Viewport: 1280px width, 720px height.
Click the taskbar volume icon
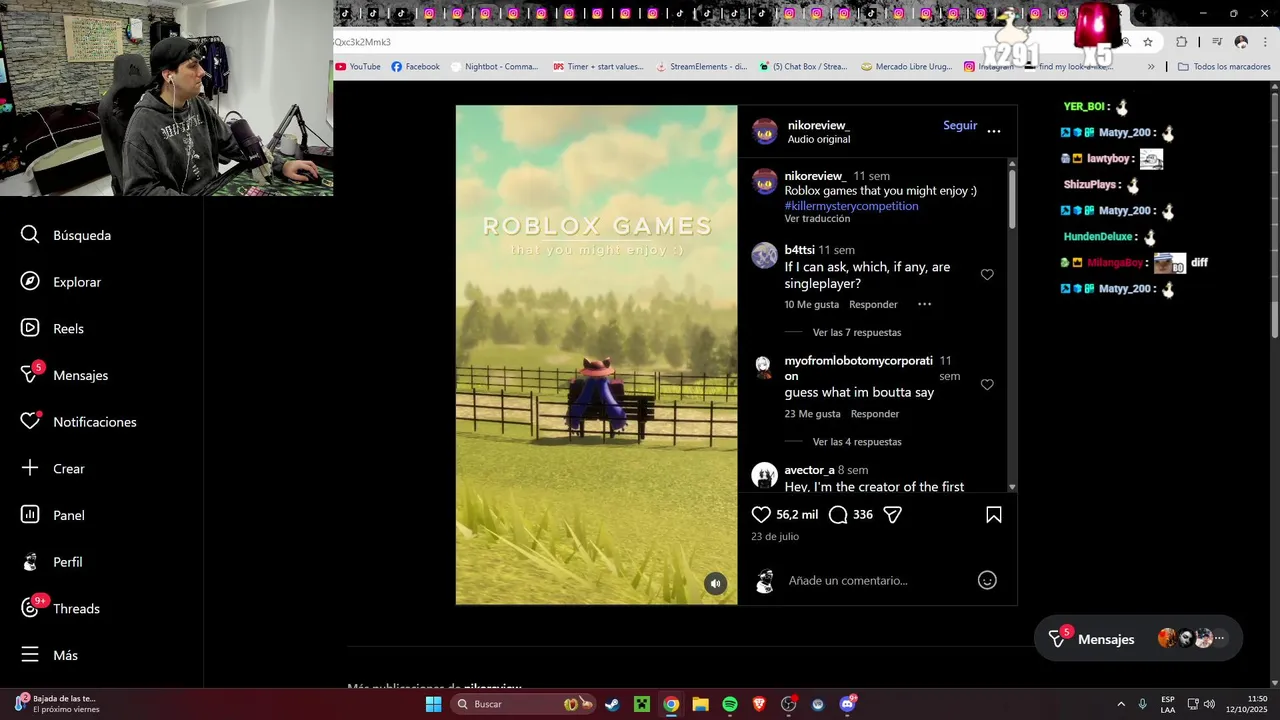pyautogui.click(x=1209, y=704)
